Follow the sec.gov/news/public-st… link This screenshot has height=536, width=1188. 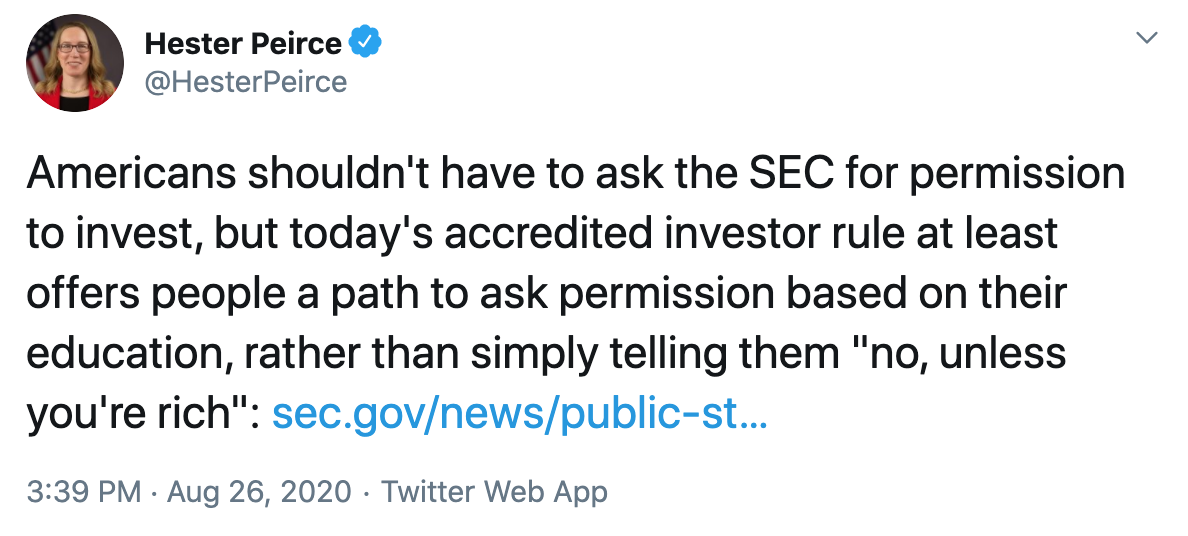pos(519,412)
